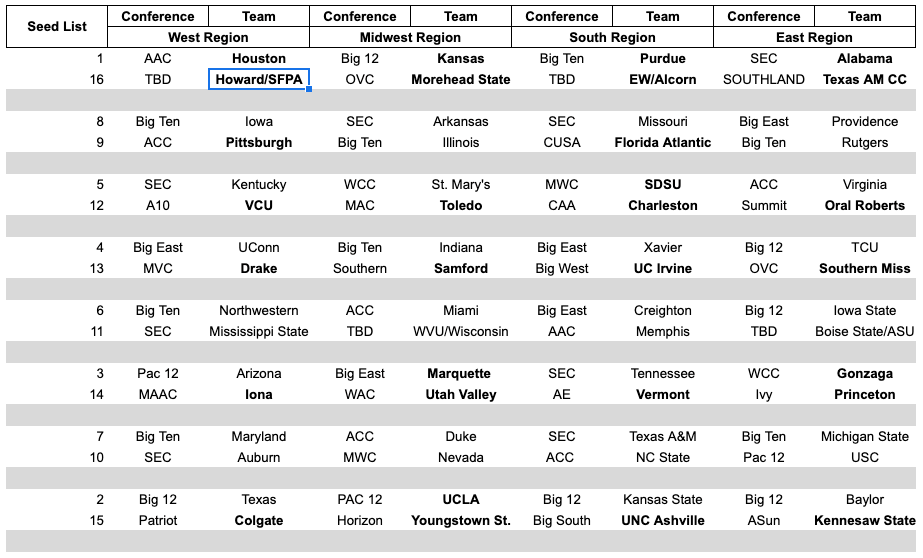This screenshot has height=558, width=923.
Task: Select the Texas AM CC cell
Action: (x=865, y=80)
